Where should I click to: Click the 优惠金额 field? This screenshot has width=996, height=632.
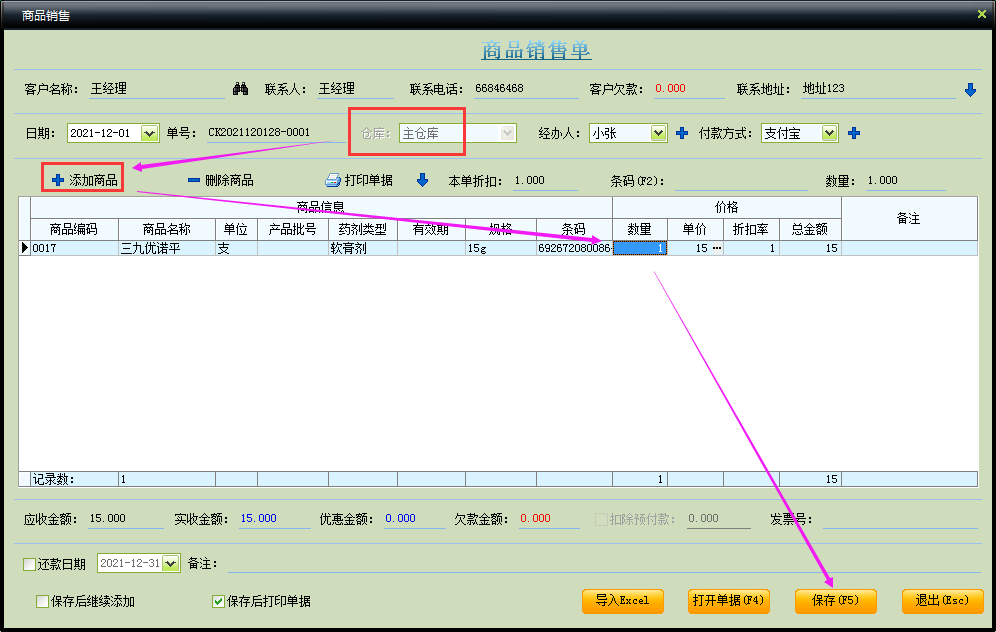414,519
